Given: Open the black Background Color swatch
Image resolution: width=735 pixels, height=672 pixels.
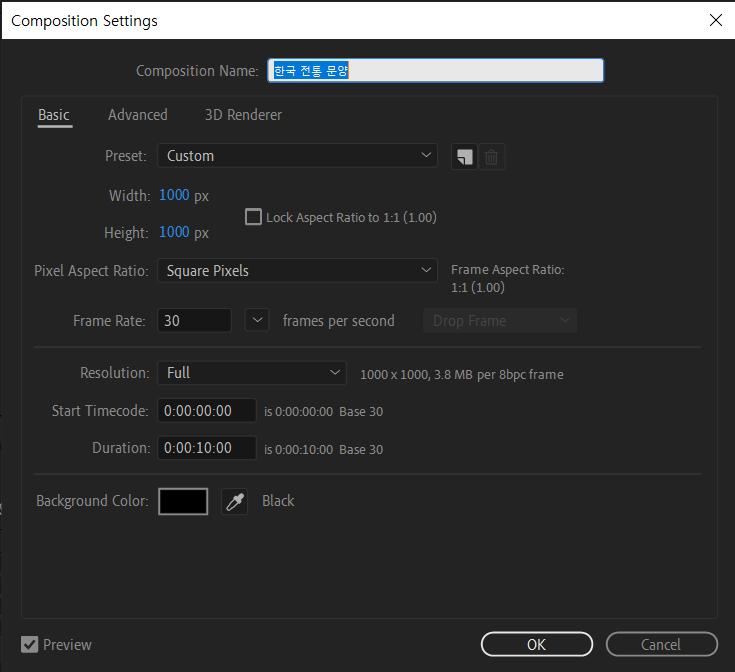Looking at the screenshot, I should pos(183,501).
